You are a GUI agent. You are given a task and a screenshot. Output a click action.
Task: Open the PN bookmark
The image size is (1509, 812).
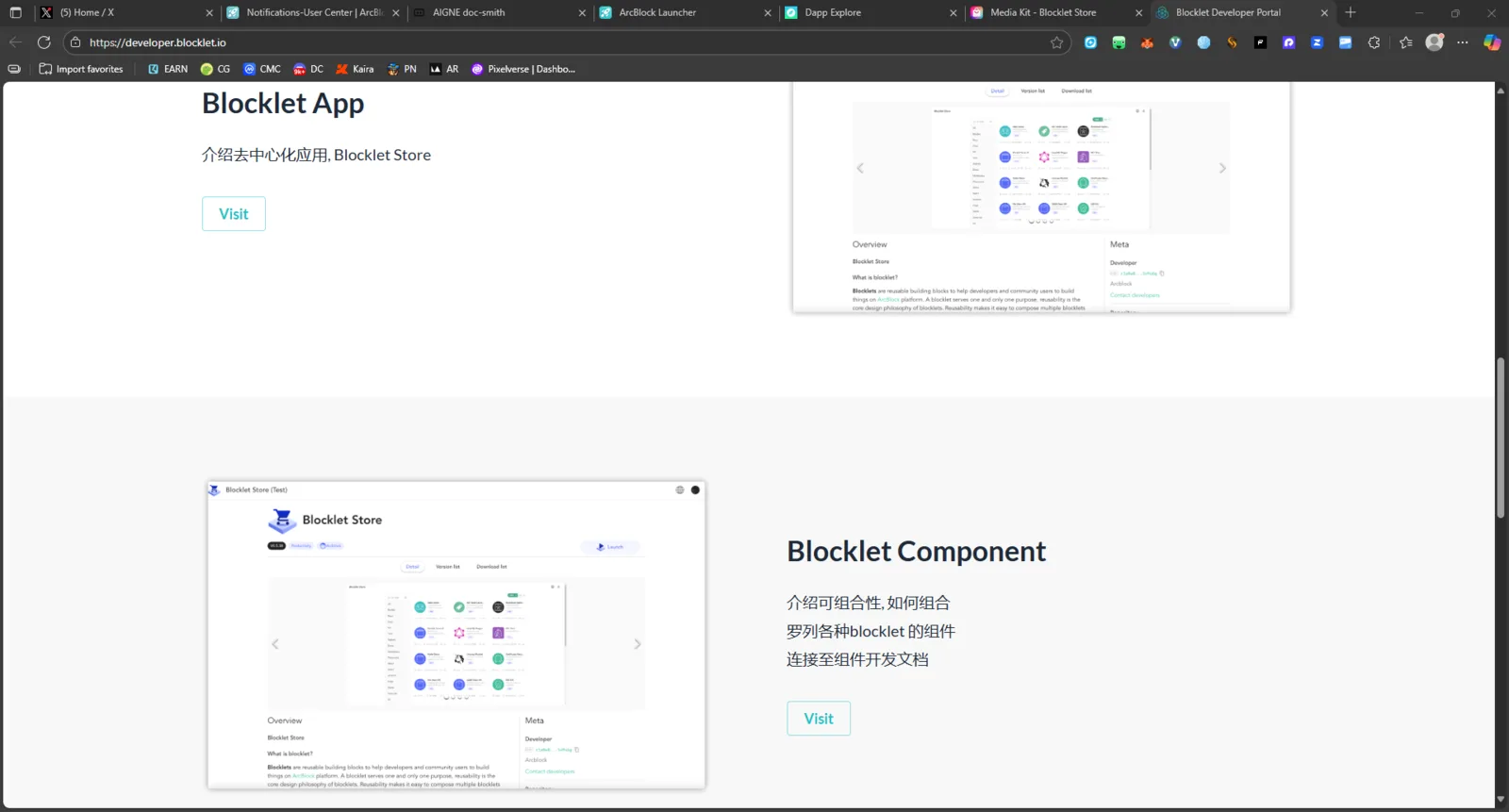402,69
